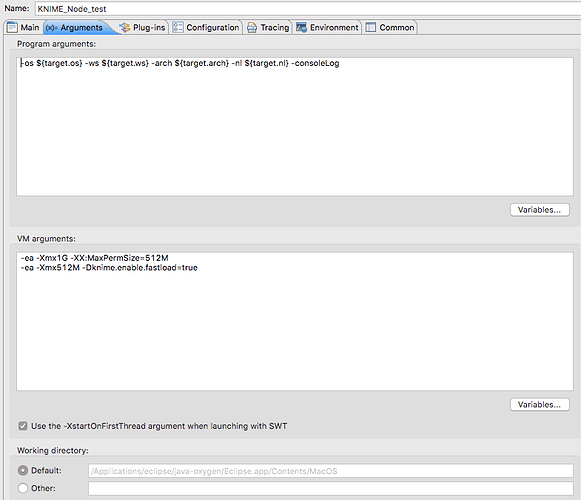Click into the Name field KNIME_Node_test
581x500 pixels.
[x=308, y=9]
